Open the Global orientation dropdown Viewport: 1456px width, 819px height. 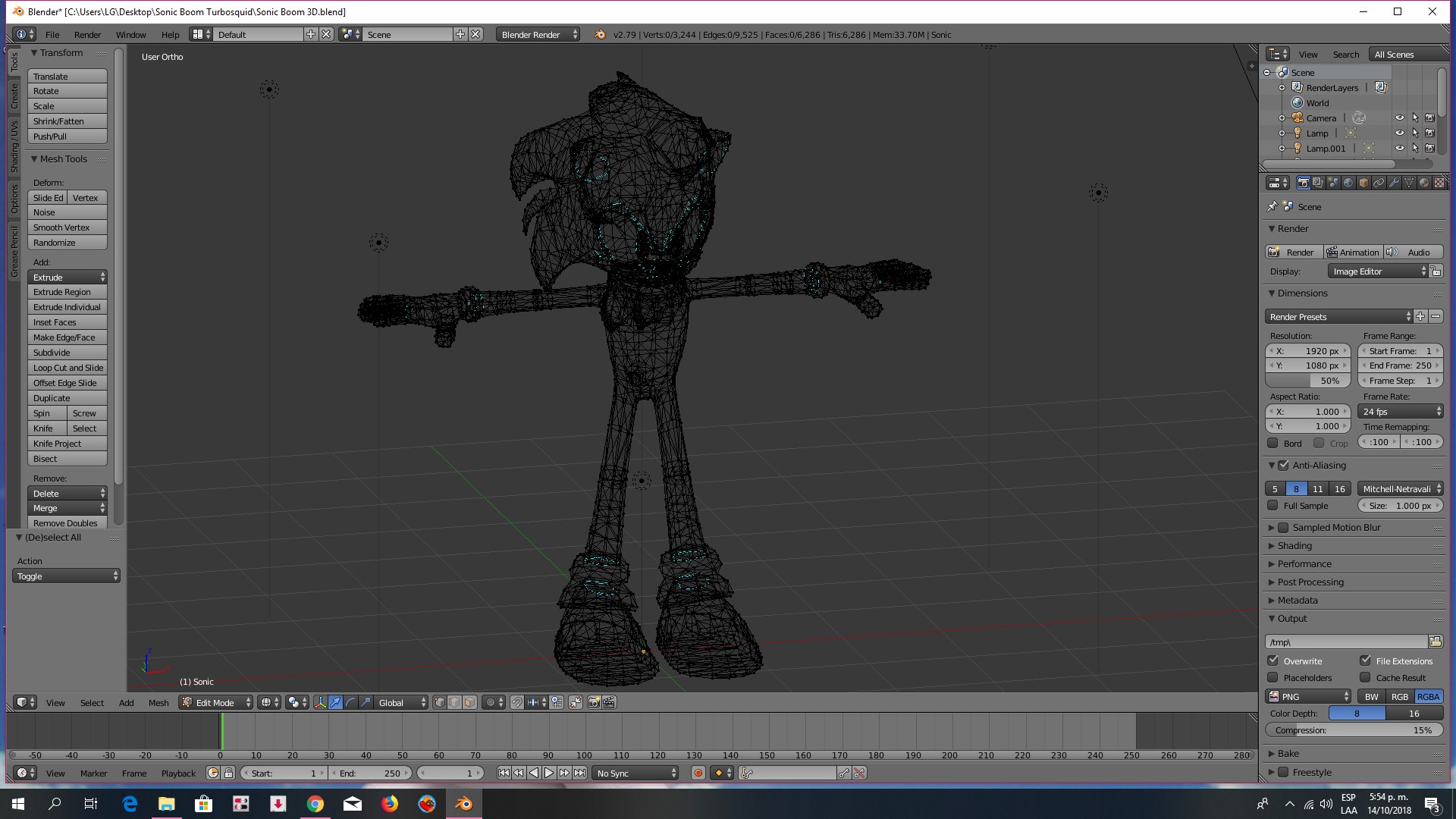coord(402,702)
